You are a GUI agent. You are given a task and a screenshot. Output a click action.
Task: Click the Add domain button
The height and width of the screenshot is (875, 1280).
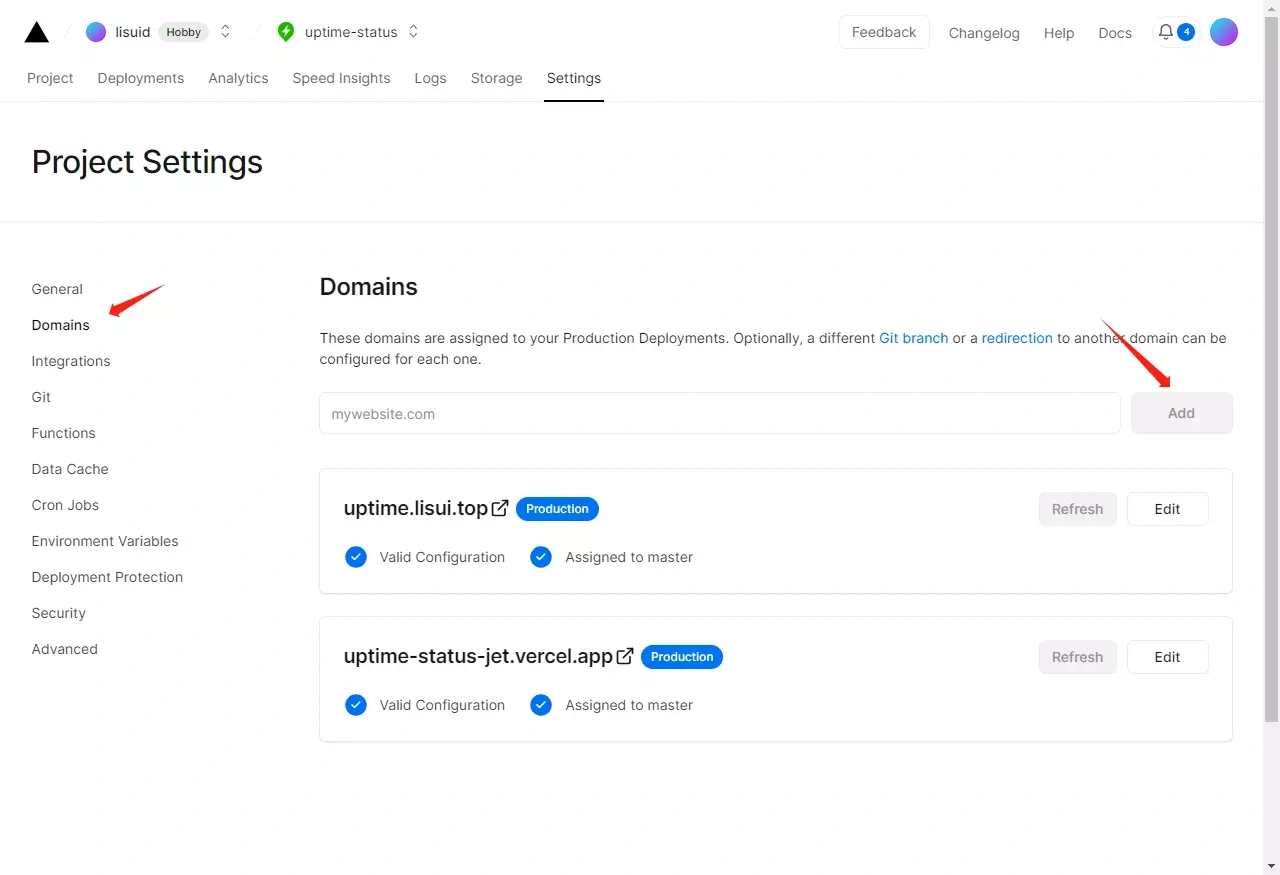(1181, 413)
